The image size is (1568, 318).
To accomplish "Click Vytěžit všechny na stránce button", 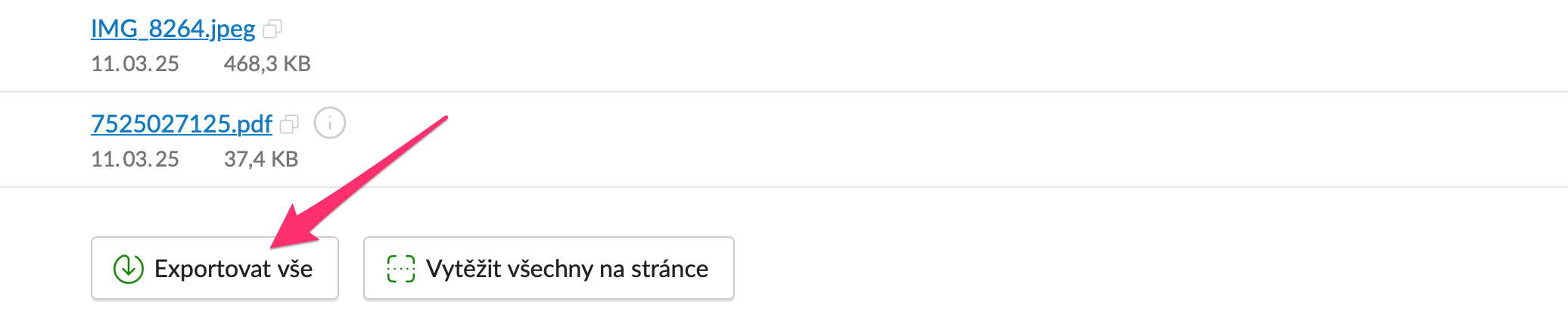I will (x=549, y=268).
